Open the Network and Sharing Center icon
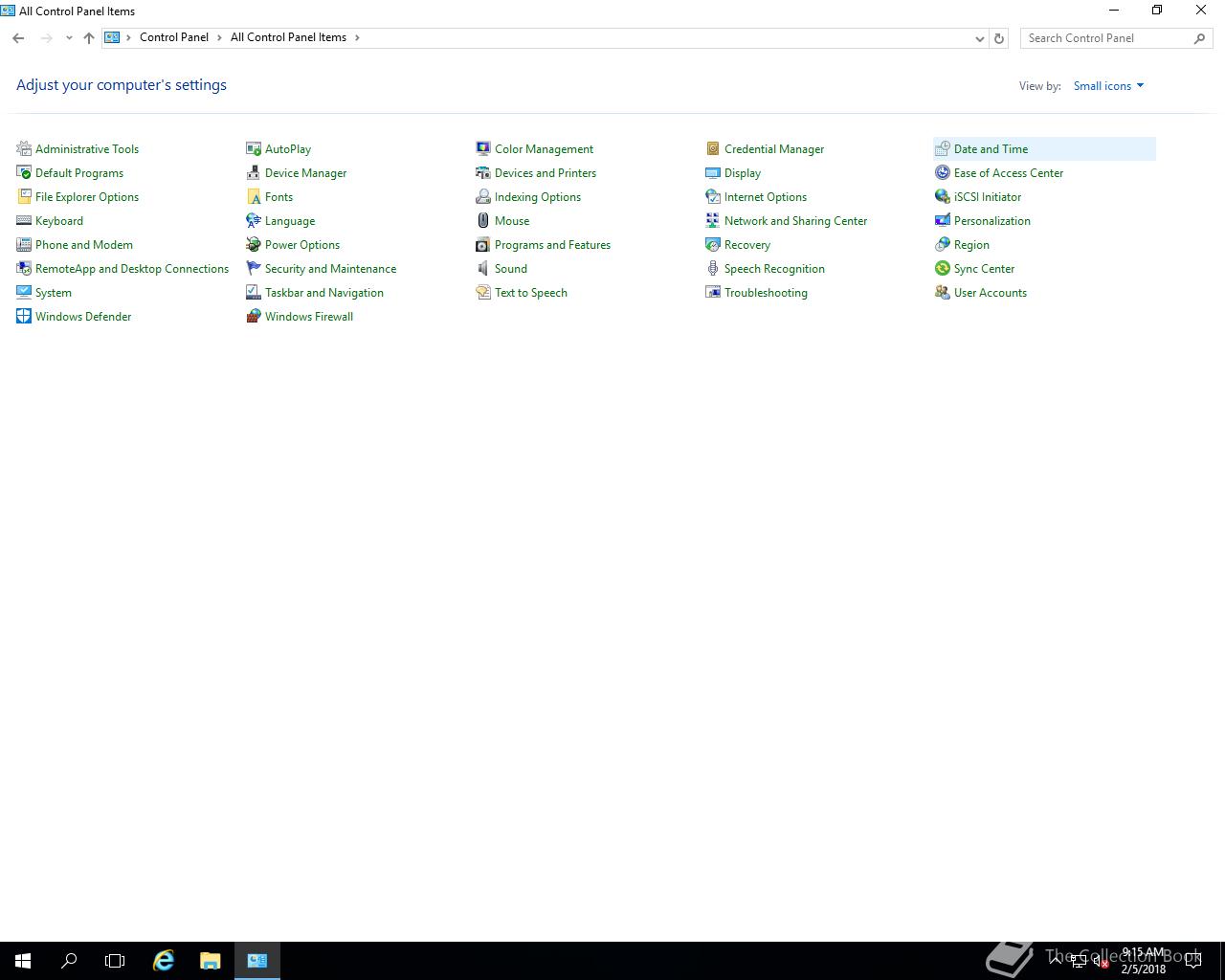Image resolution: width=1225 pixels, height=980 pixels. click(713, 220)
